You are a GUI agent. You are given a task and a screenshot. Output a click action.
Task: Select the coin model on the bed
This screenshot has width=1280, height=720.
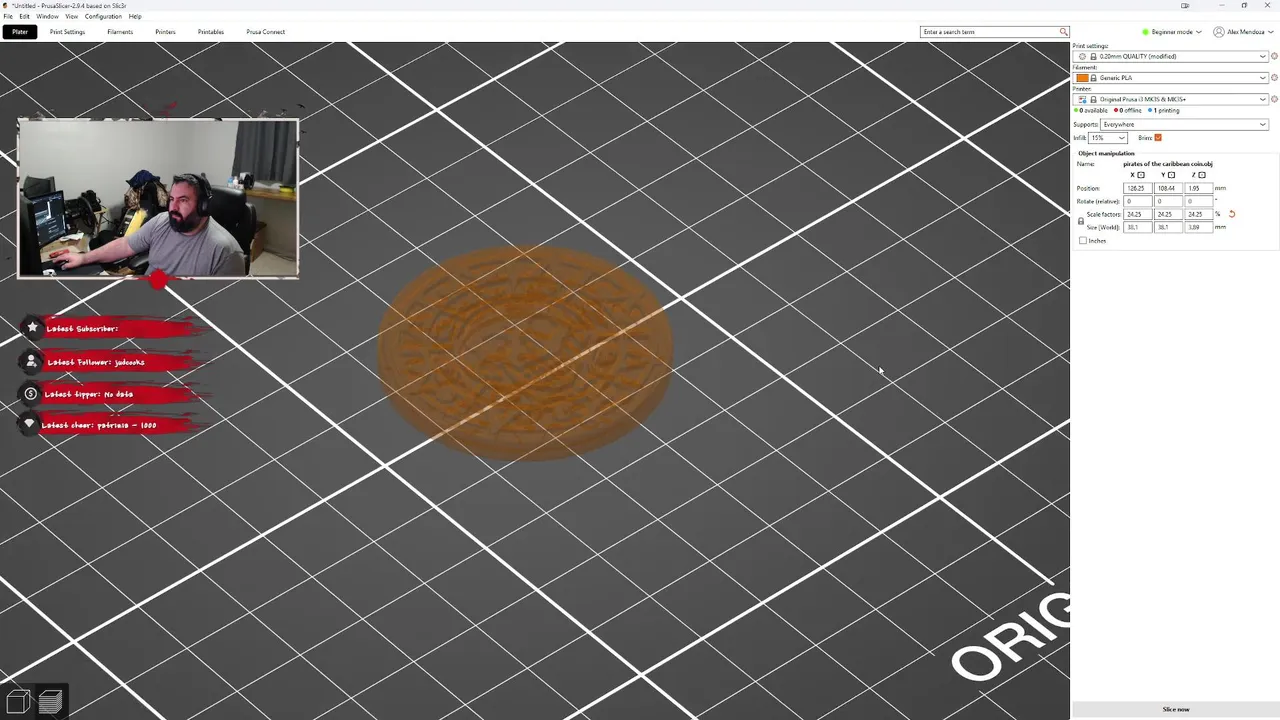click(x=525, y=352)
